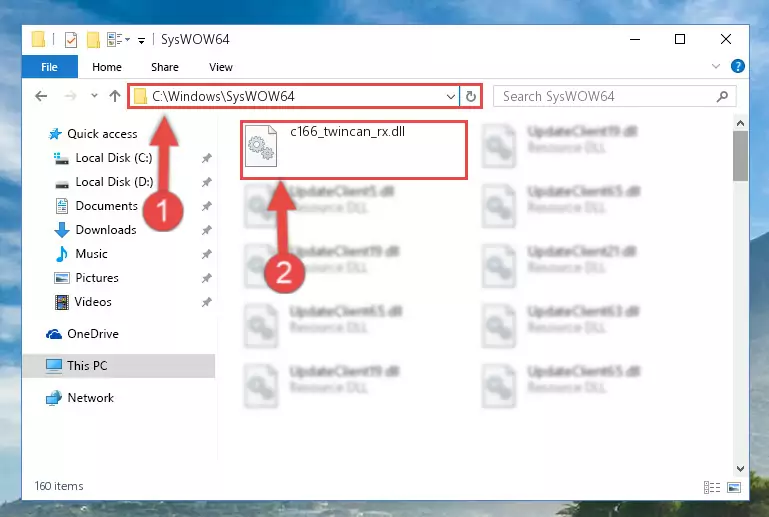Maximize the SysWOW64 window
Viewport: 769px width, 517px height.
[680, 39]
